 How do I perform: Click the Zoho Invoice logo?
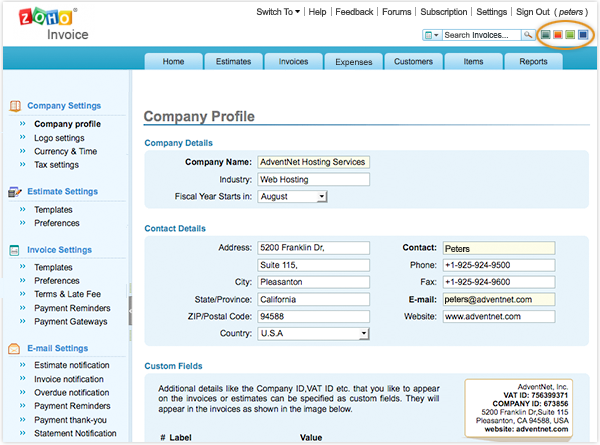[53, 24]
